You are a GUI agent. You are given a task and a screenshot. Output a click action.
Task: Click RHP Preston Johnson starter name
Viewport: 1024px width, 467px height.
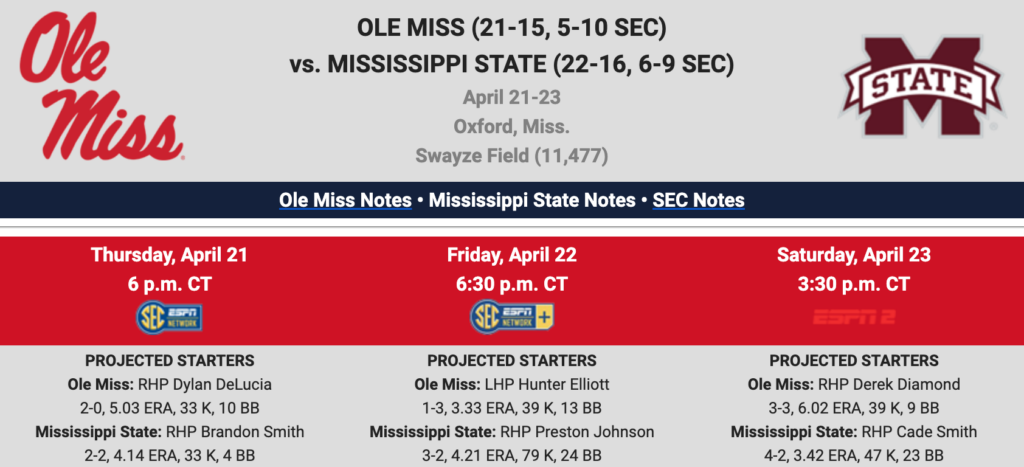point(577,432)
